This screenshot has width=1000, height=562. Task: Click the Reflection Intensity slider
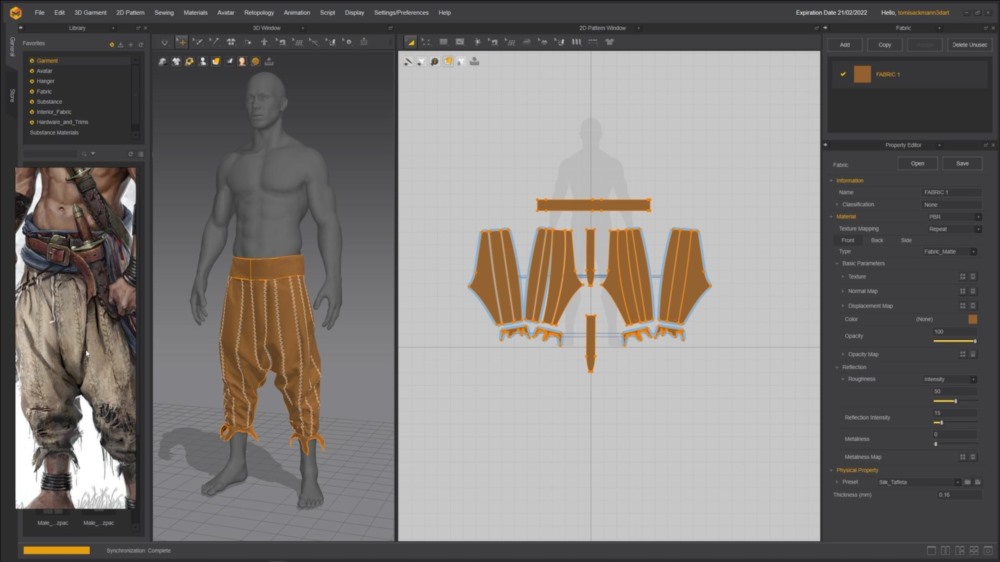tap(955, 422)
